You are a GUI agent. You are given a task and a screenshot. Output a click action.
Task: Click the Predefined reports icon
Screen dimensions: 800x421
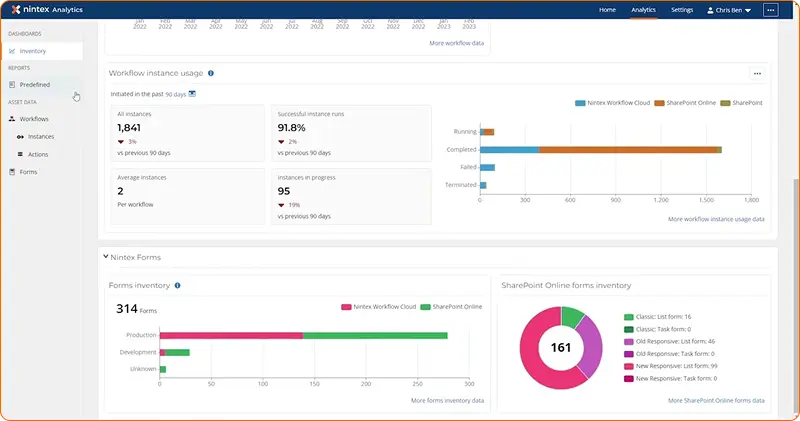(12, 85)
